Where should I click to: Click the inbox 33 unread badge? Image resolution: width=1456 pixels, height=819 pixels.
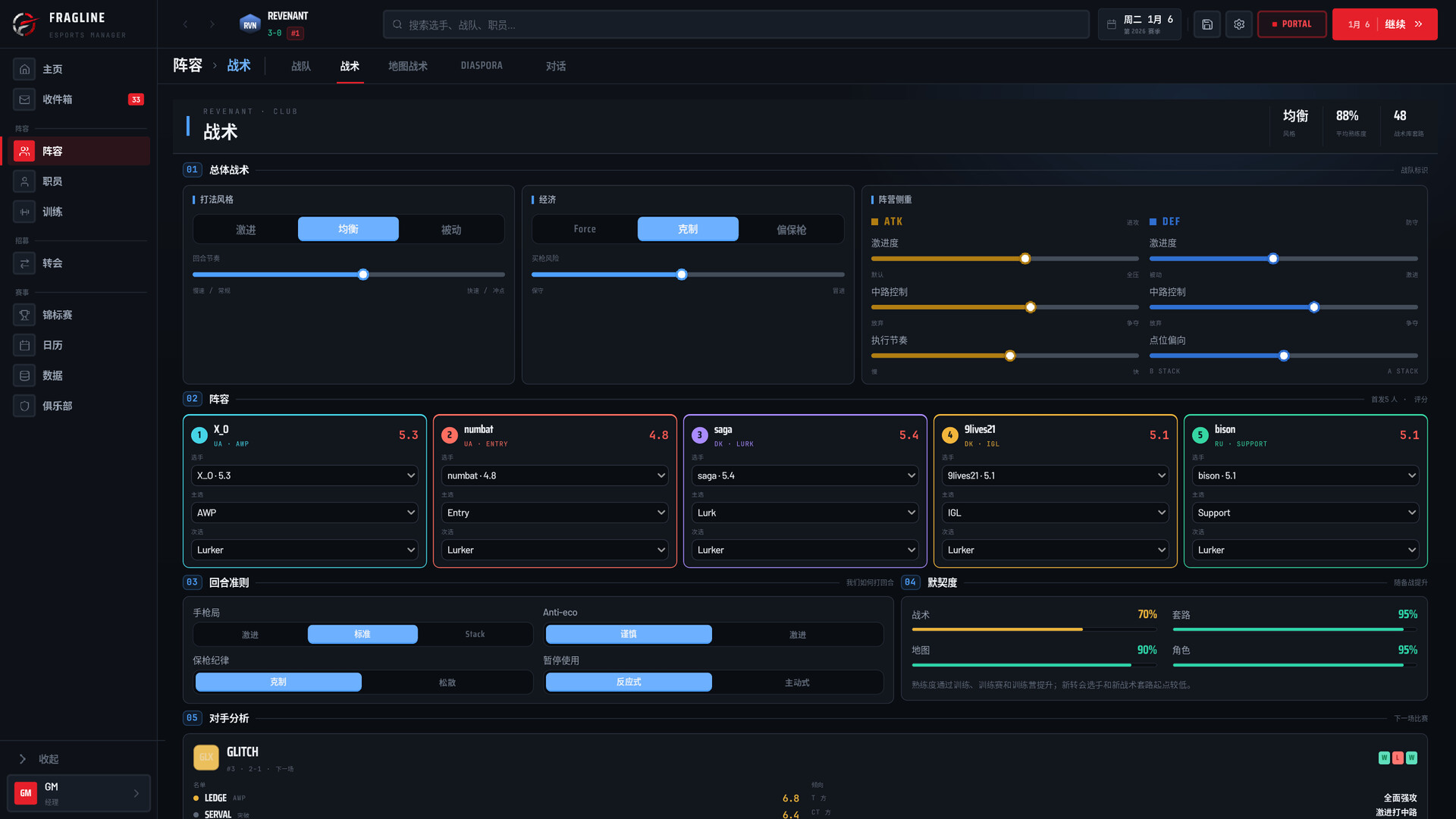coord(136,99)
